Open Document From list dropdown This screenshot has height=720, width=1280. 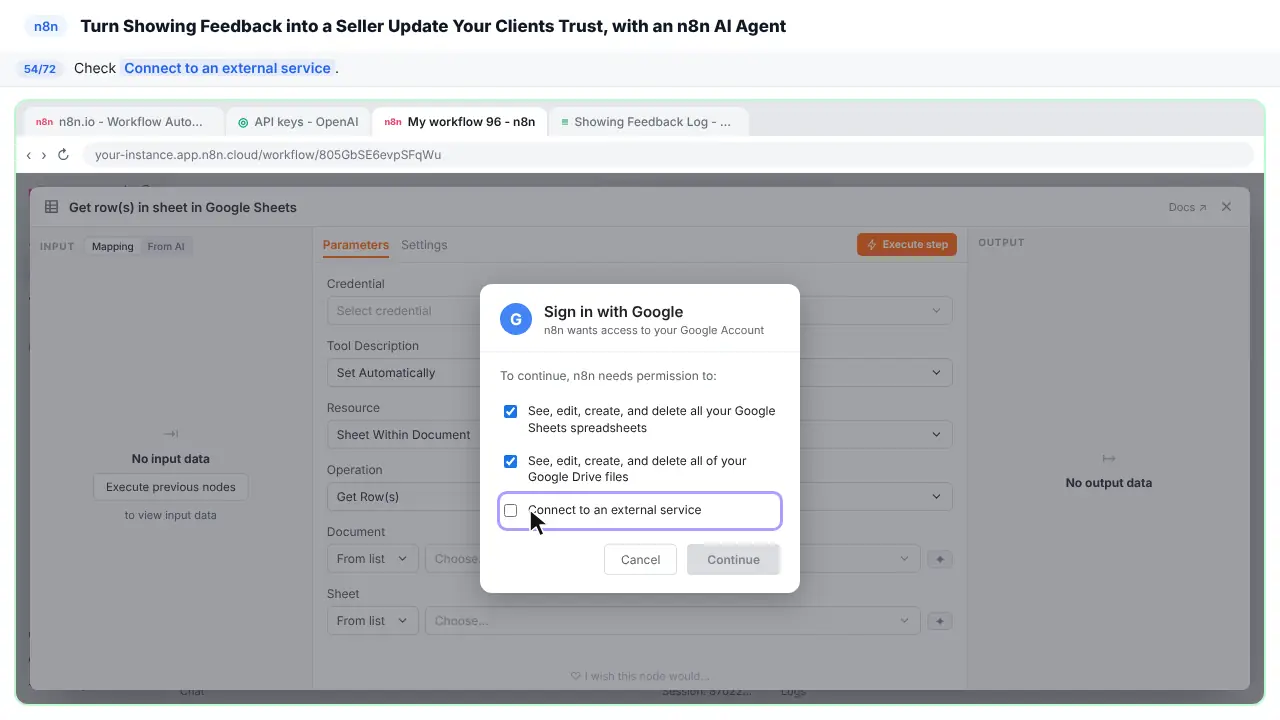tap(373, 559)
